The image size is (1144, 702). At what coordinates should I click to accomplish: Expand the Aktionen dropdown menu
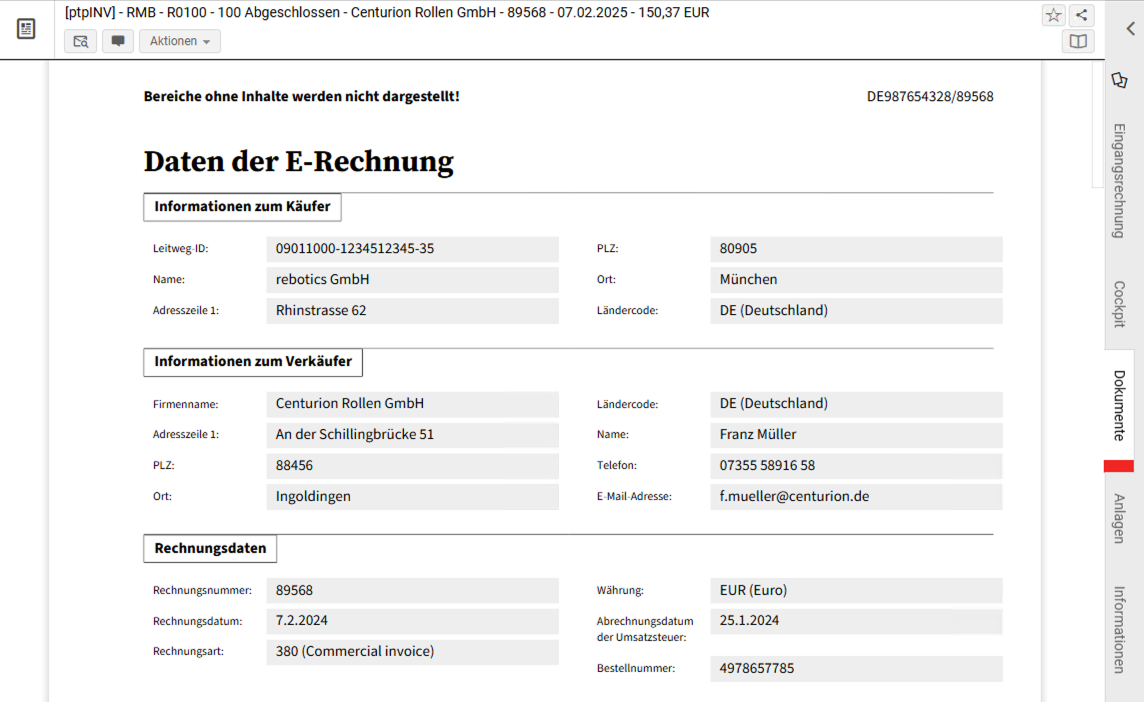pos(179,41)
